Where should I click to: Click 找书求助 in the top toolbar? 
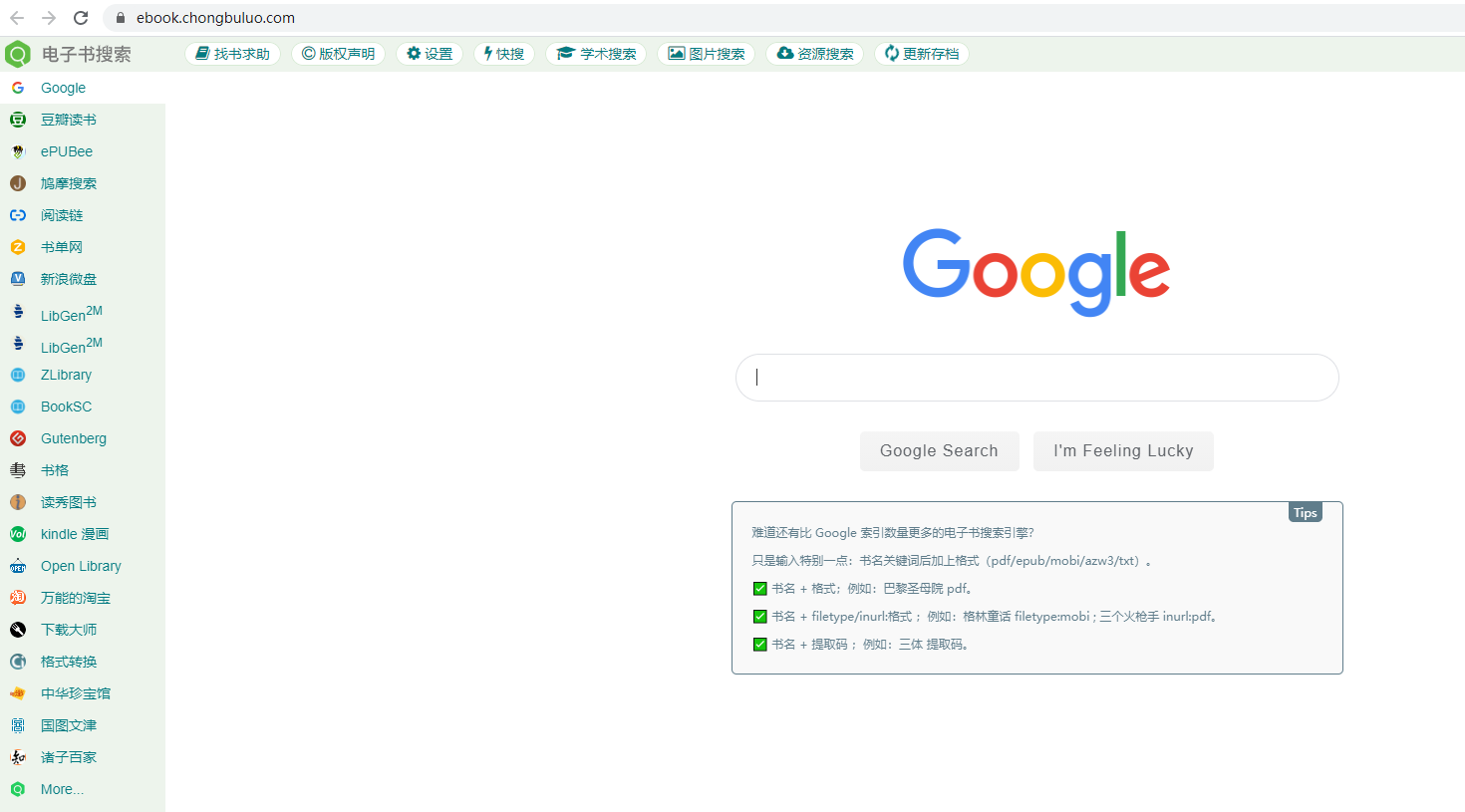(x=232, y=53)
